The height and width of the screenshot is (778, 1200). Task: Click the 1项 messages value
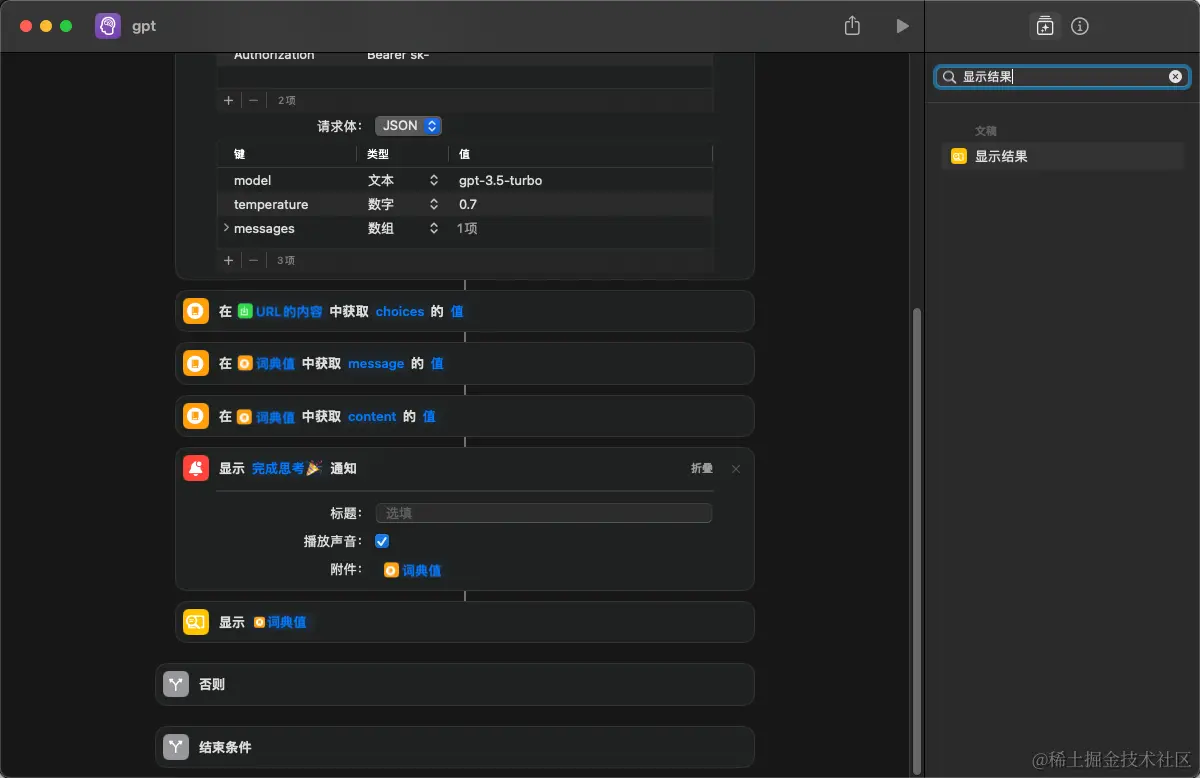[x=467, y=229]
